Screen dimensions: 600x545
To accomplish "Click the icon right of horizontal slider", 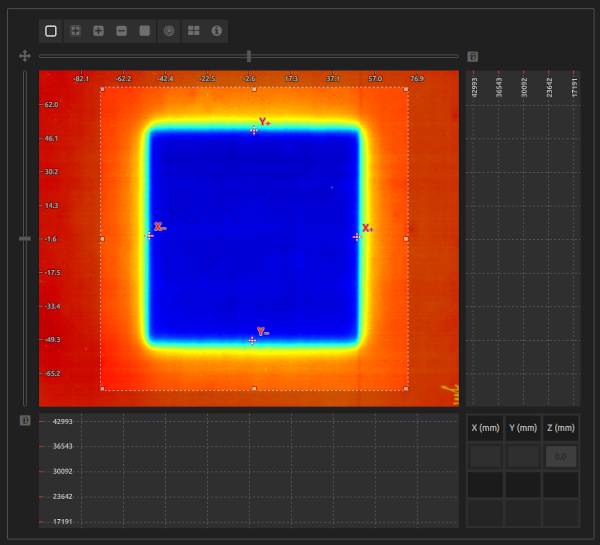I will click(x=473, y=57).
